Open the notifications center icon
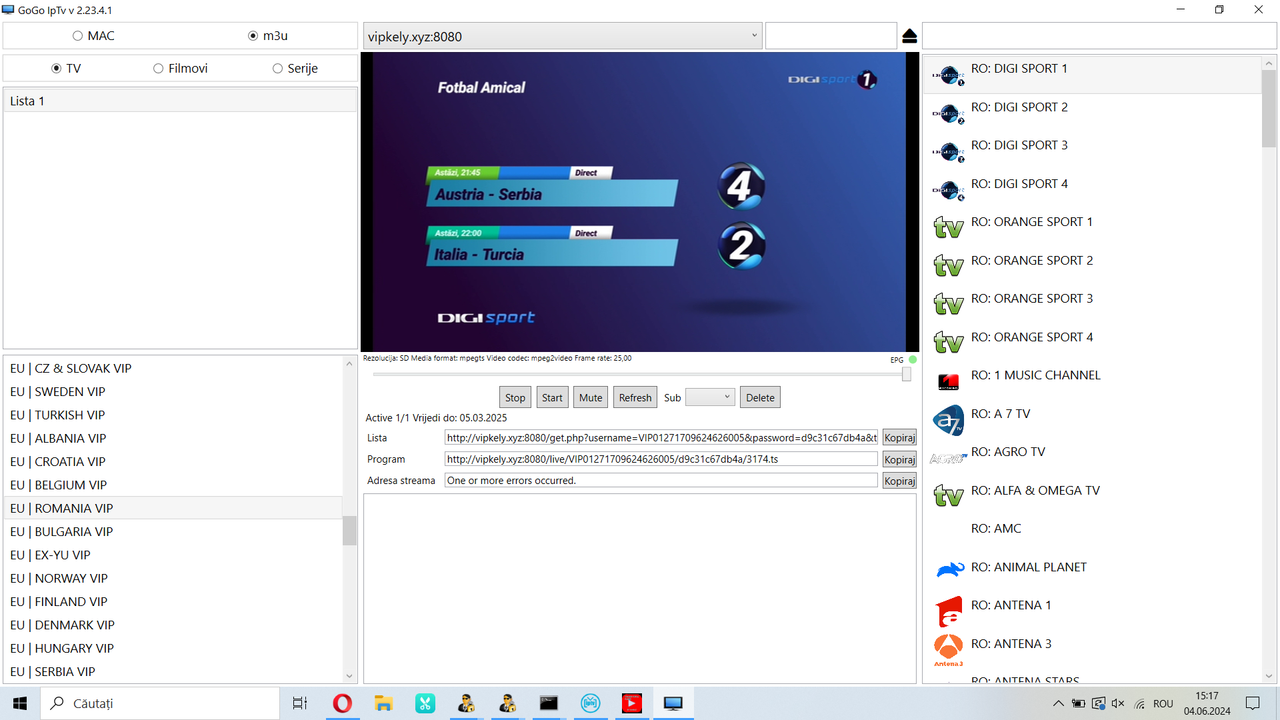1280x720 pixels. pos(1253,703)
